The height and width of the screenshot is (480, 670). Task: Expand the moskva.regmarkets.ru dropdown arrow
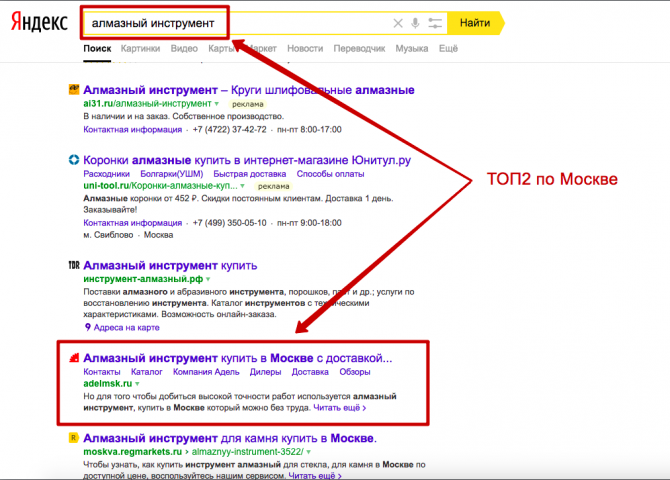[x=309, y=452]
